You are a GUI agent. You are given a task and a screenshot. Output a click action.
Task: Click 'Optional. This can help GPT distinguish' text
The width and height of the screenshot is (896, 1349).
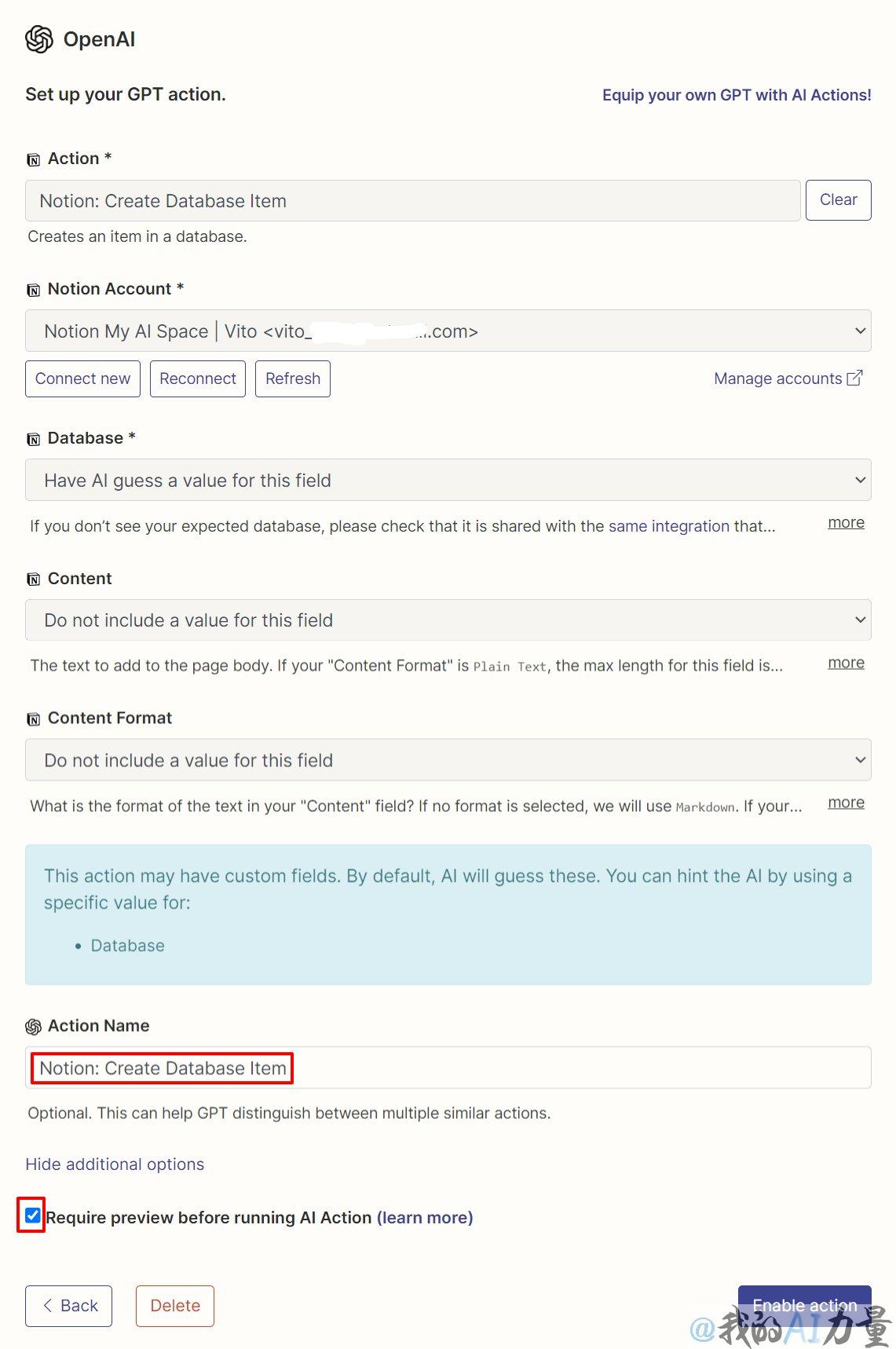[289, 1113]
